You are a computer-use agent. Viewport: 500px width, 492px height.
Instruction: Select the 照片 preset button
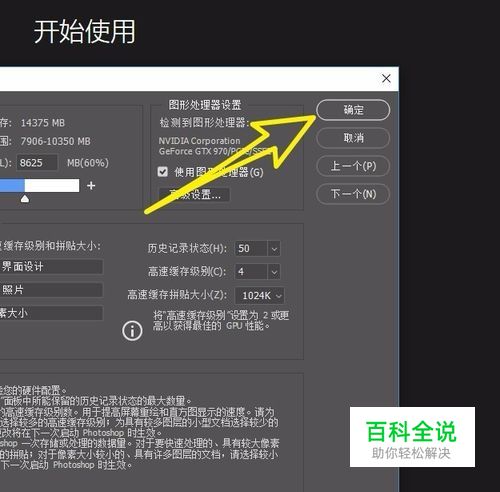coord(51,290)
